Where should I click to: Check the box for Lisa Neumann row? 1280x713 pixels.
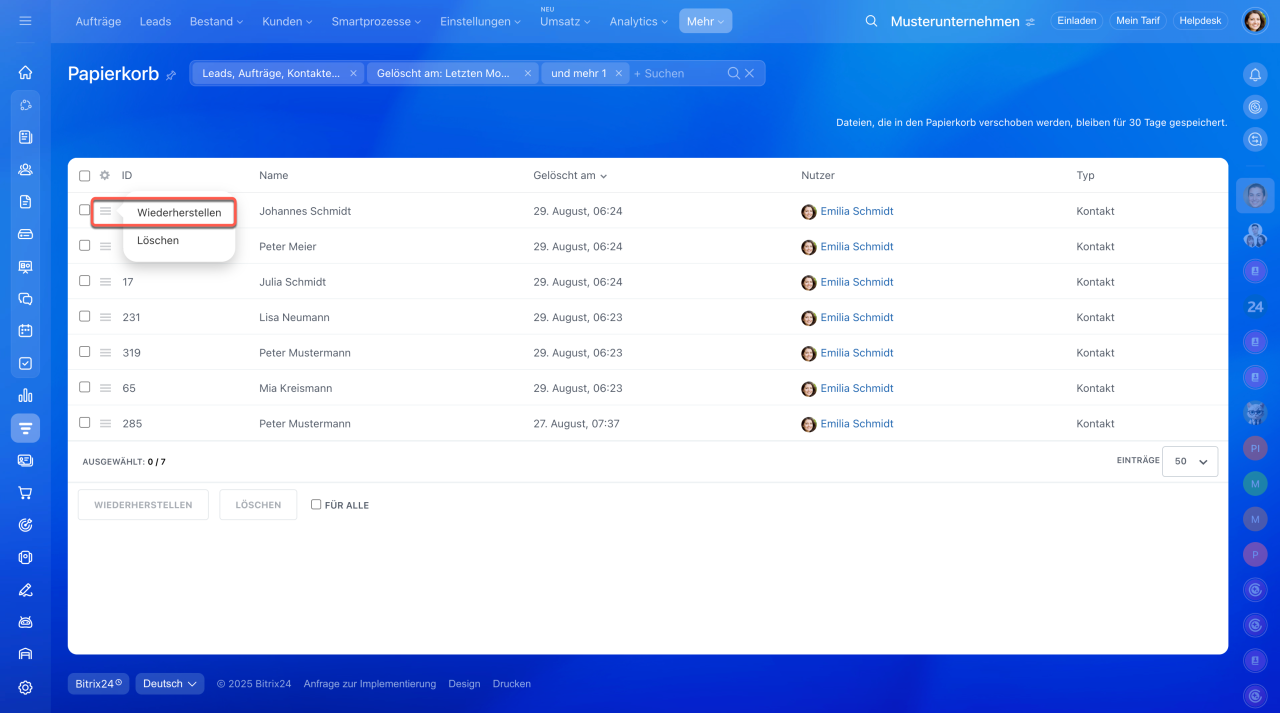coord(85,317)
